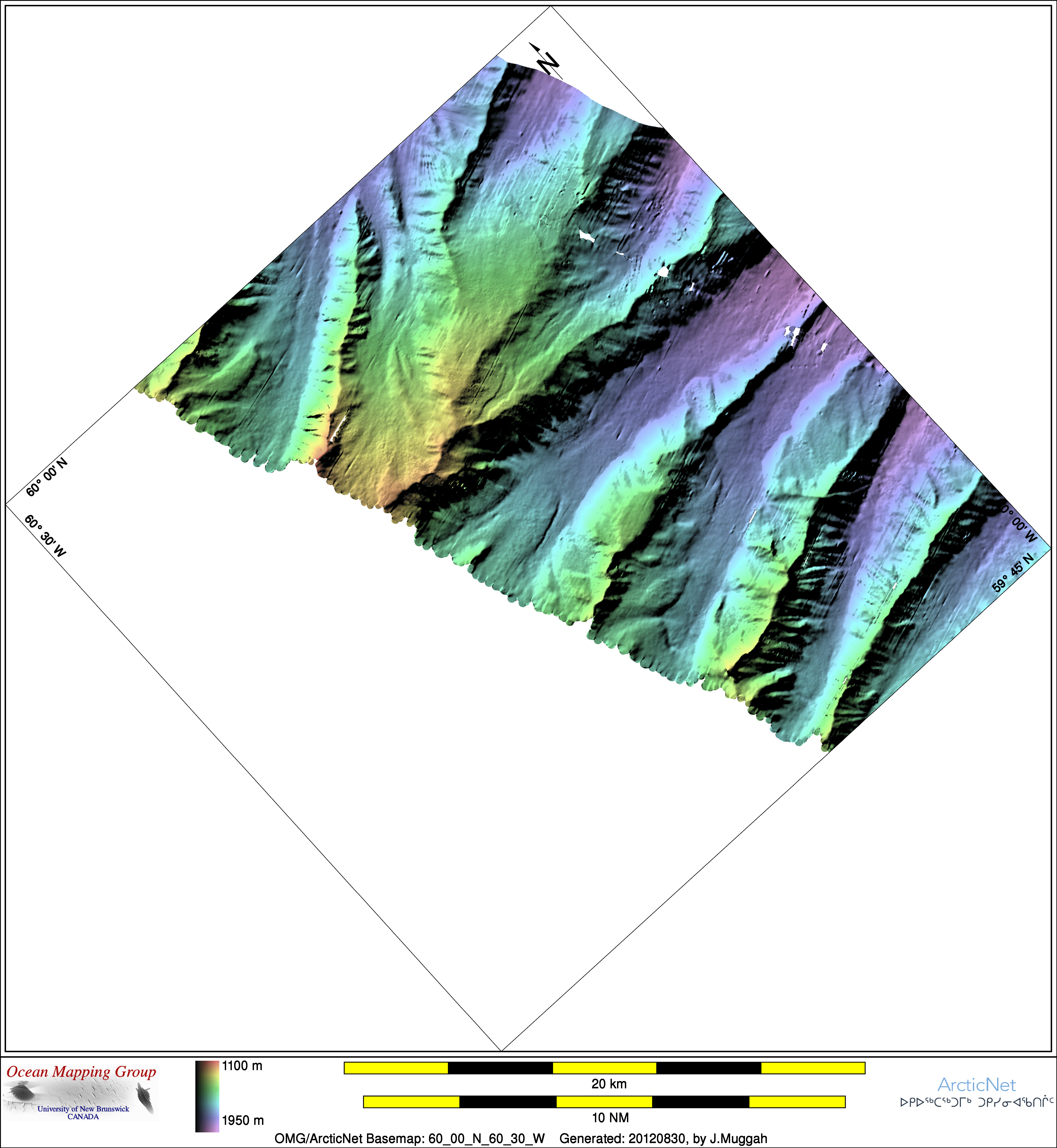This screenshot has width=1057, height=1148.
Task: Click the Ocean Mapping Group logo
Action: click(80, 1096)
